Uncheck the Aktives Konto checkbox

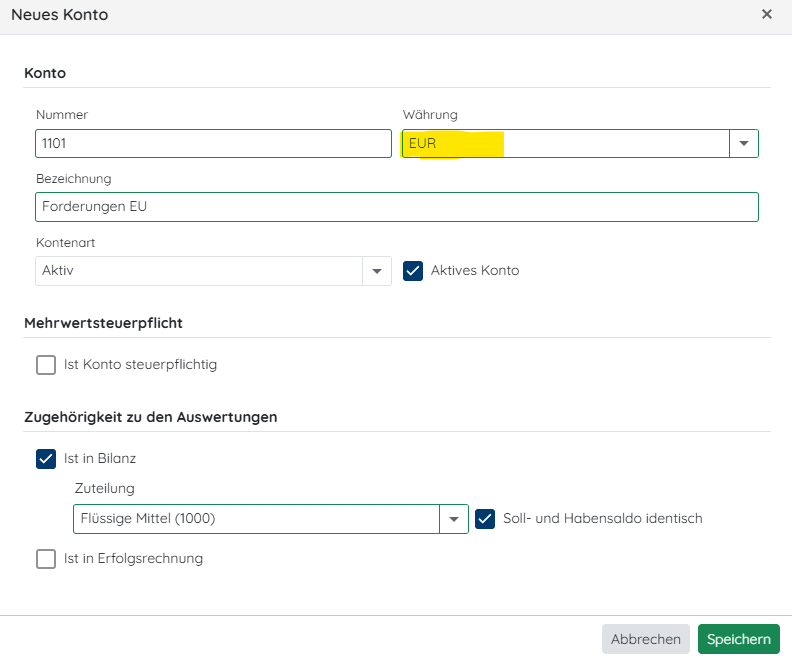[x=413, y=271]
